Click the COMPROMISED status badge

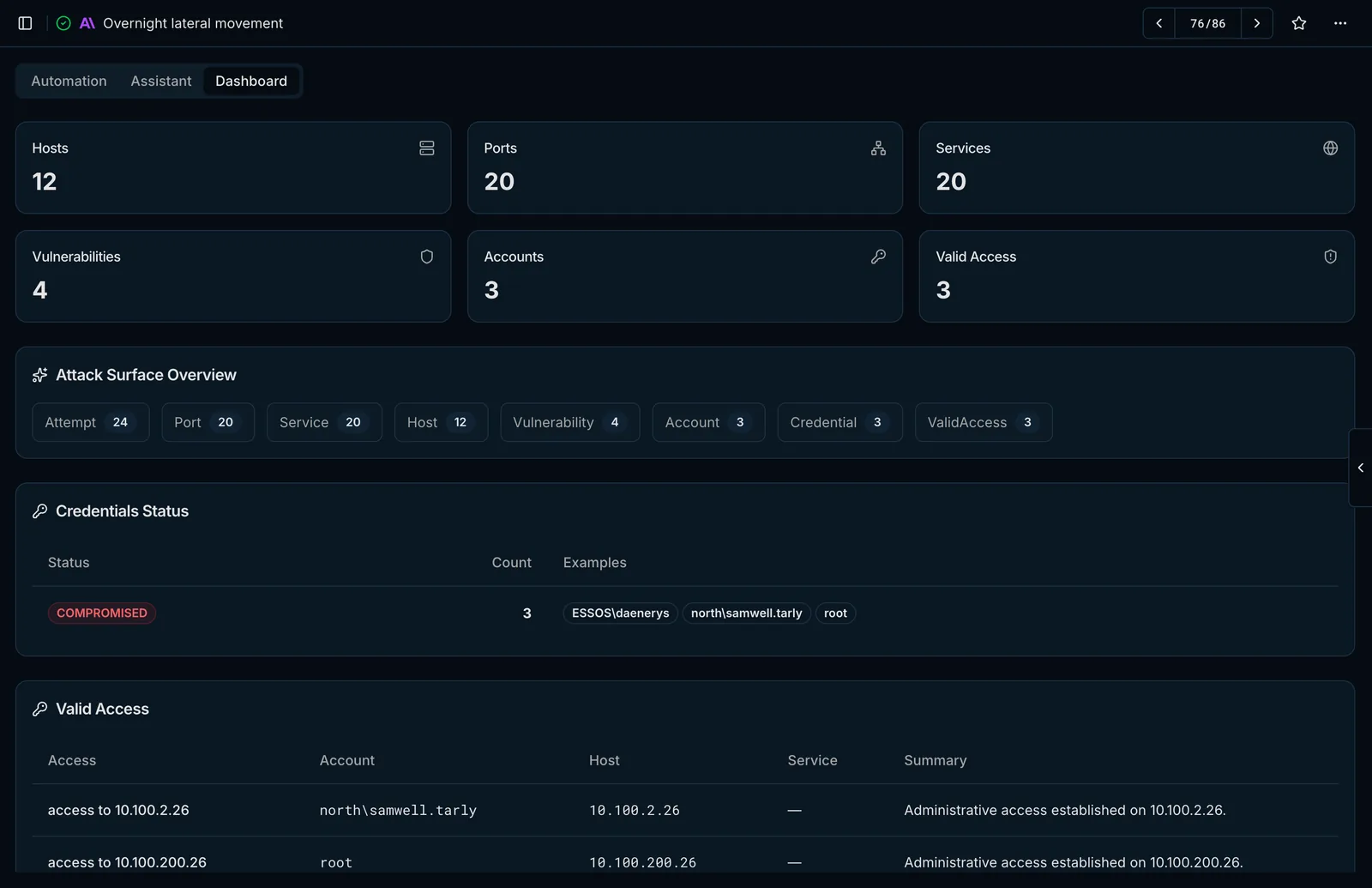pos(102,613)
